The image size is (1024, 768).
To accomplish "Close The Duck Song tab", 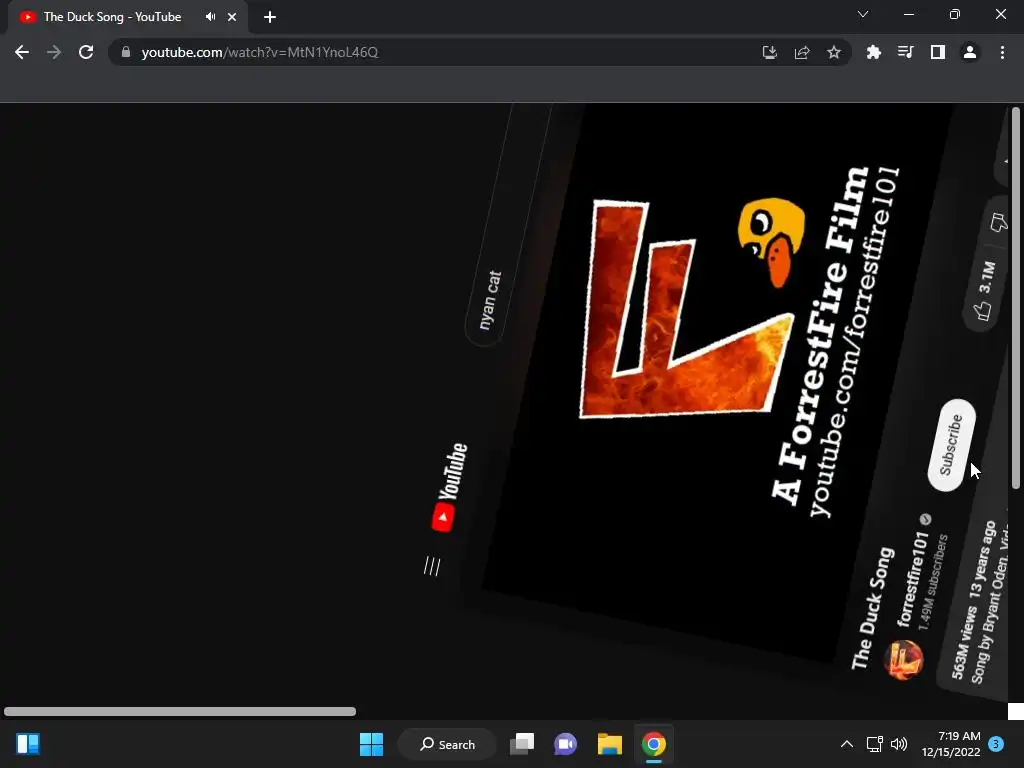I will (232, 17).
